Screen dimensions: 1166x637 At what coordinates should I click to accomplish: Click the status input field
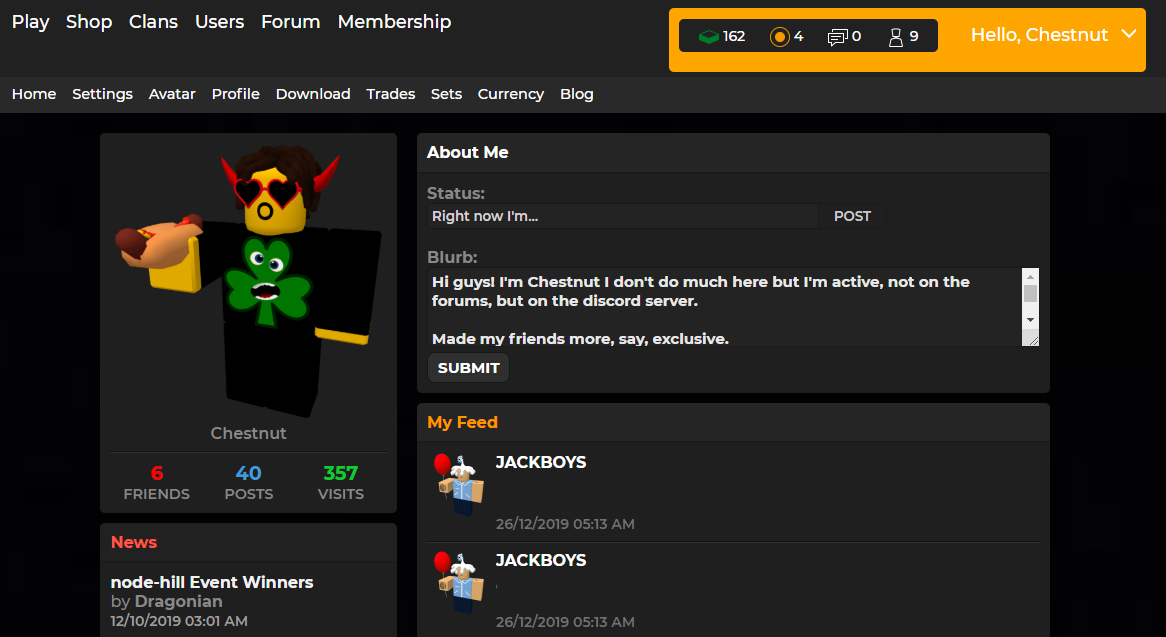pyautogui.click(x=623, y=216)
